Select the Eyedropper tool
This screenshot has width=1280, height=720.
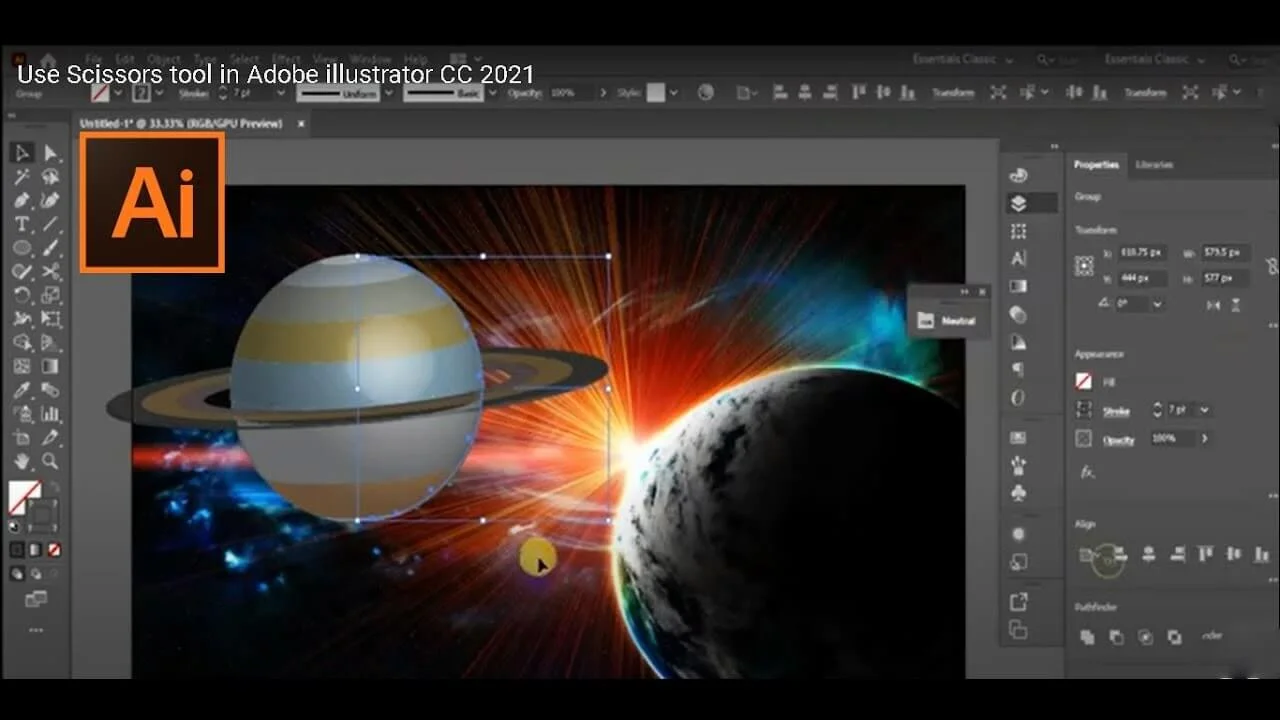tap(22, 391)
